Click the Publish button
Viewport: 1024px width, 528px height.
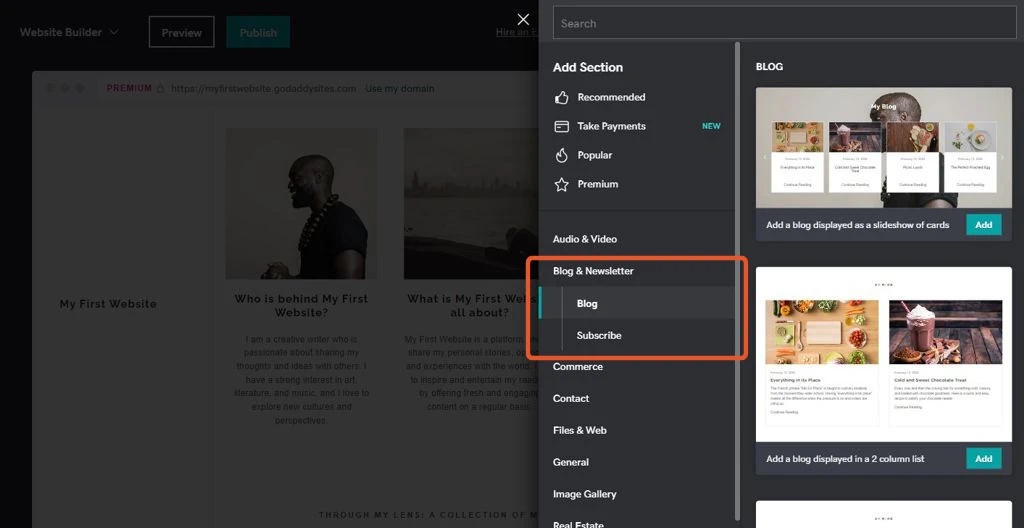[x=258, y=32]
